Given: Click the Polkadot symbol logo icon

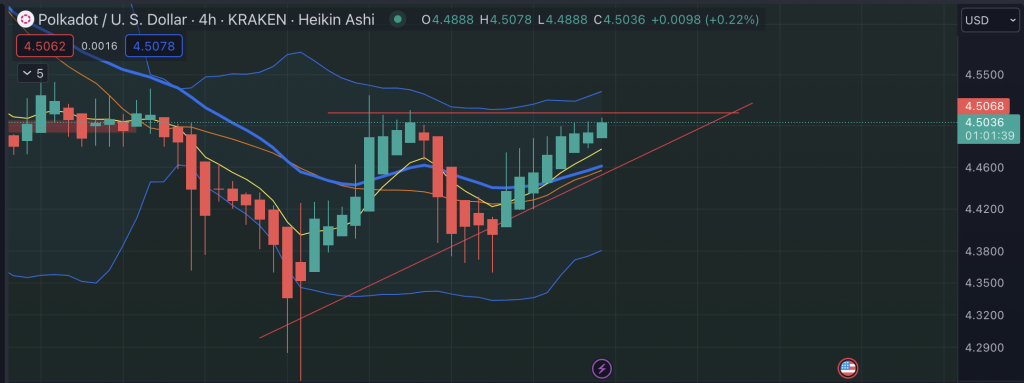Looking at the screenshot, I should 25,20.
